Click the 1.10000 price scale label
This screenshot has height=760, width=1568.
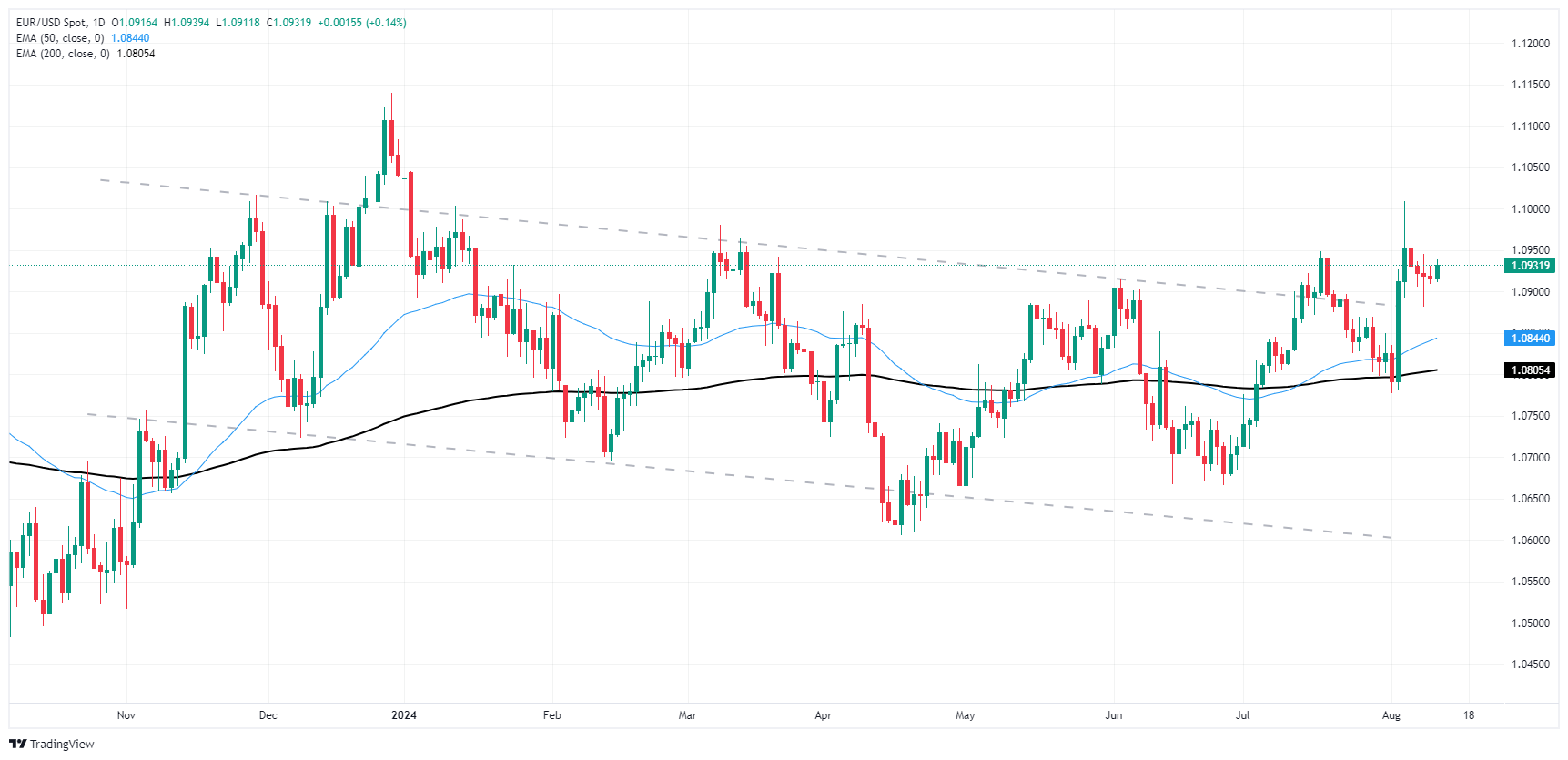tap(1530, 209)
